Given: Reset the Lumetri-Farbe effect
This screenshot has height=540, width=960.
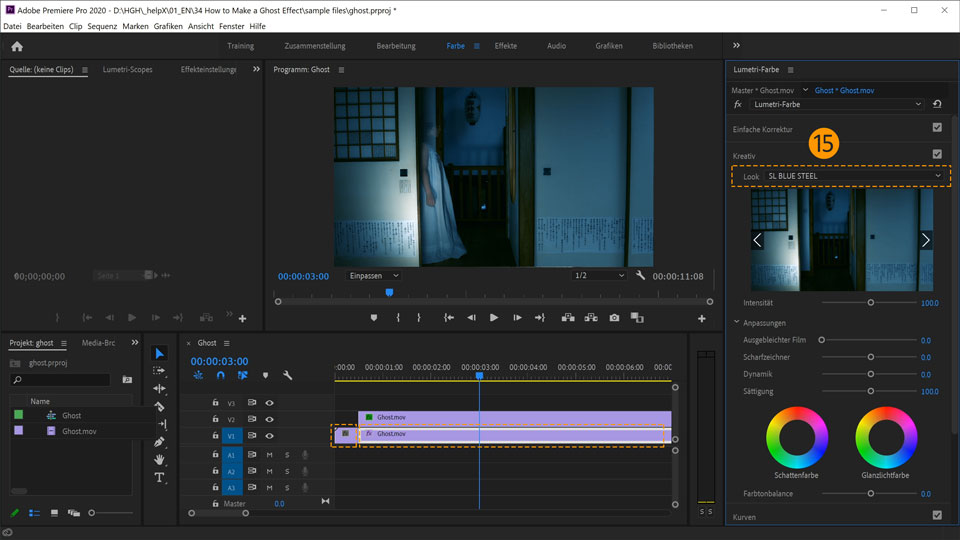Looking at the screenshot, I should [937, 104].
